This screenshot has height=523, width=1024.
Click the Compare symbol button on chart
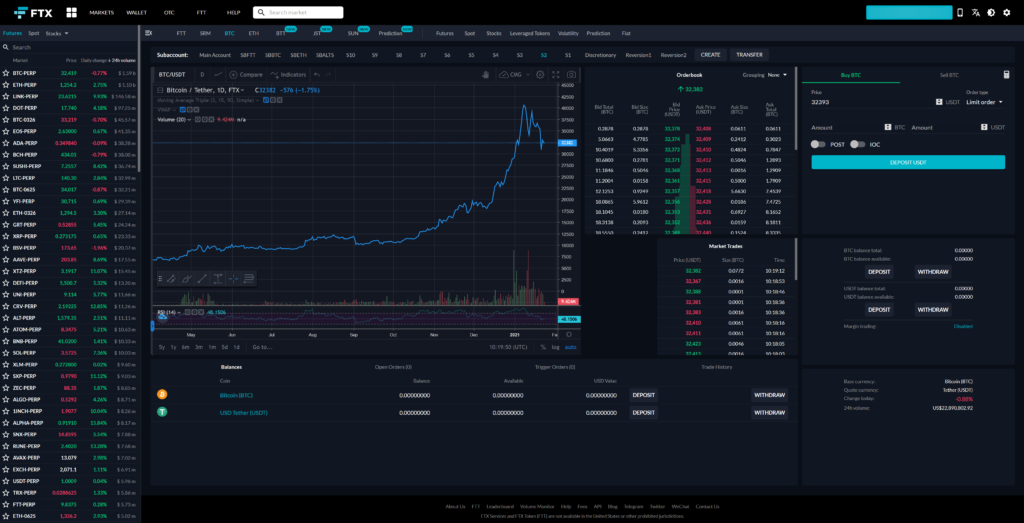246,74
